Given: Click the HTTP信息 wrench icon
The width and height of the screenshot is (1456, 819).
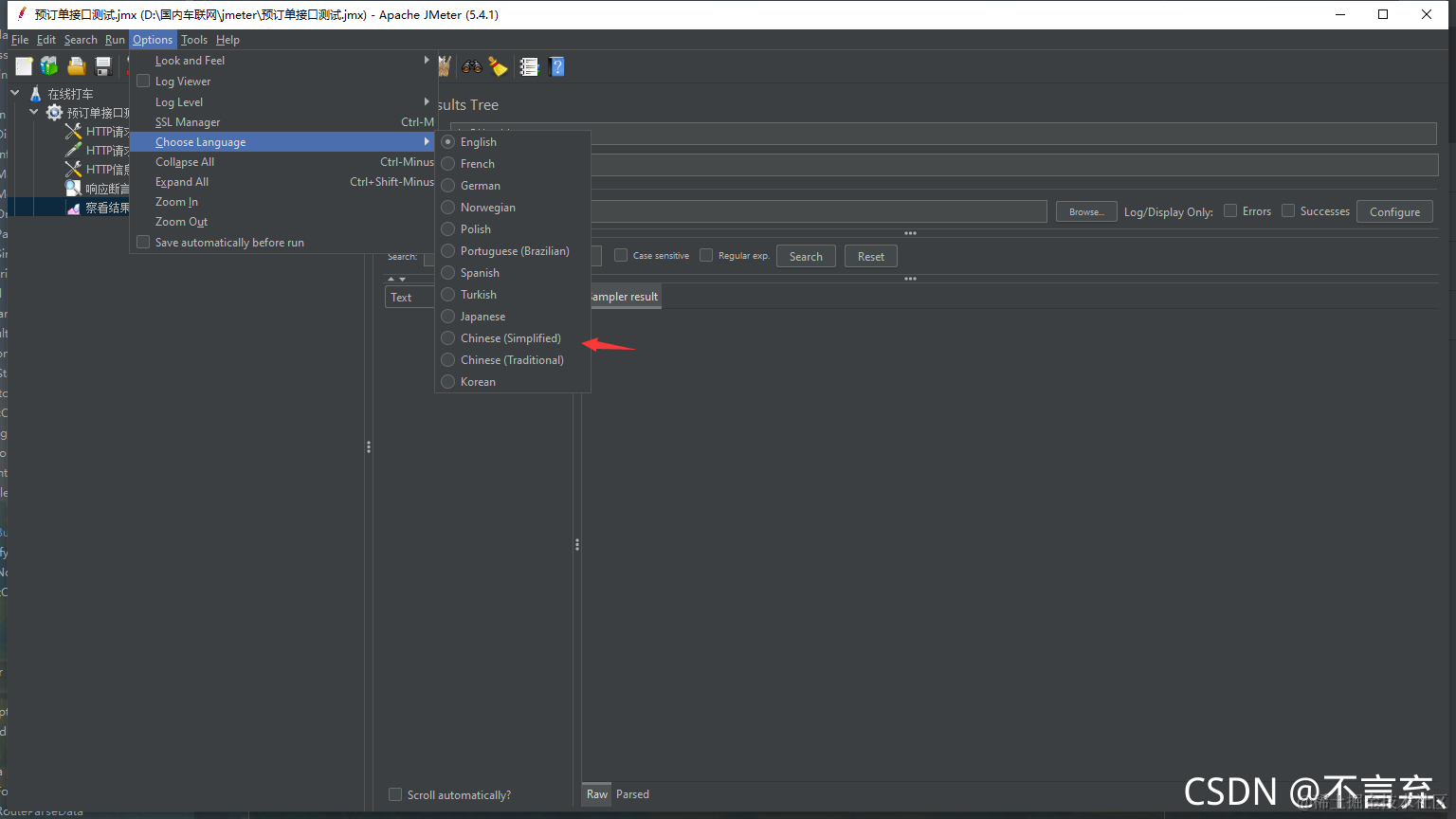Looking at the screenshot, I should pos(73,170).
